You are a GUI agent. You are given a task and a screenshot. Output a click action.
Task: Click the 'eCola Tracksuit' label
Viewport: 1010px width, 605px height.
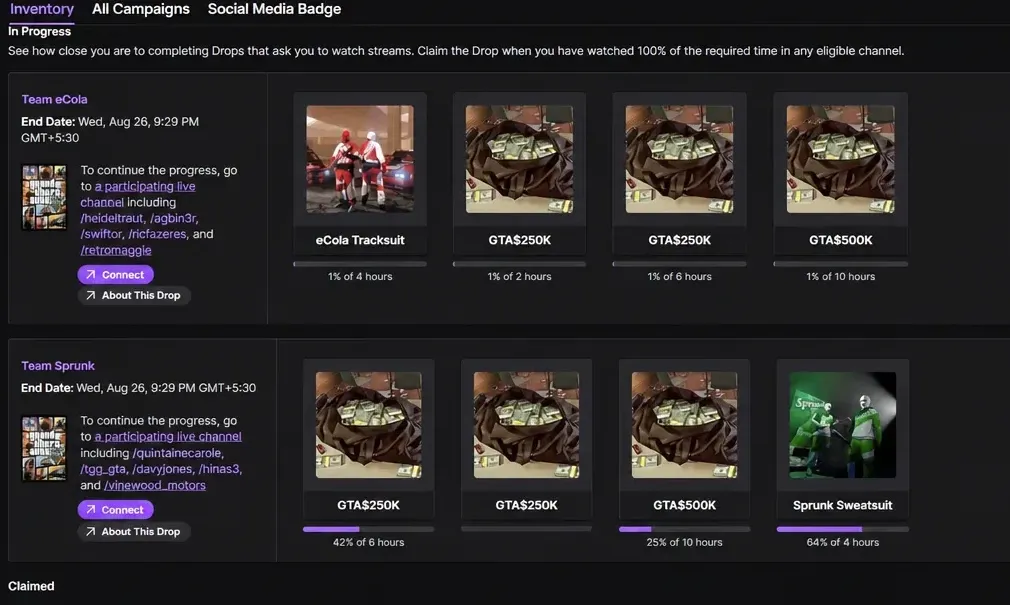coord(360,240)
